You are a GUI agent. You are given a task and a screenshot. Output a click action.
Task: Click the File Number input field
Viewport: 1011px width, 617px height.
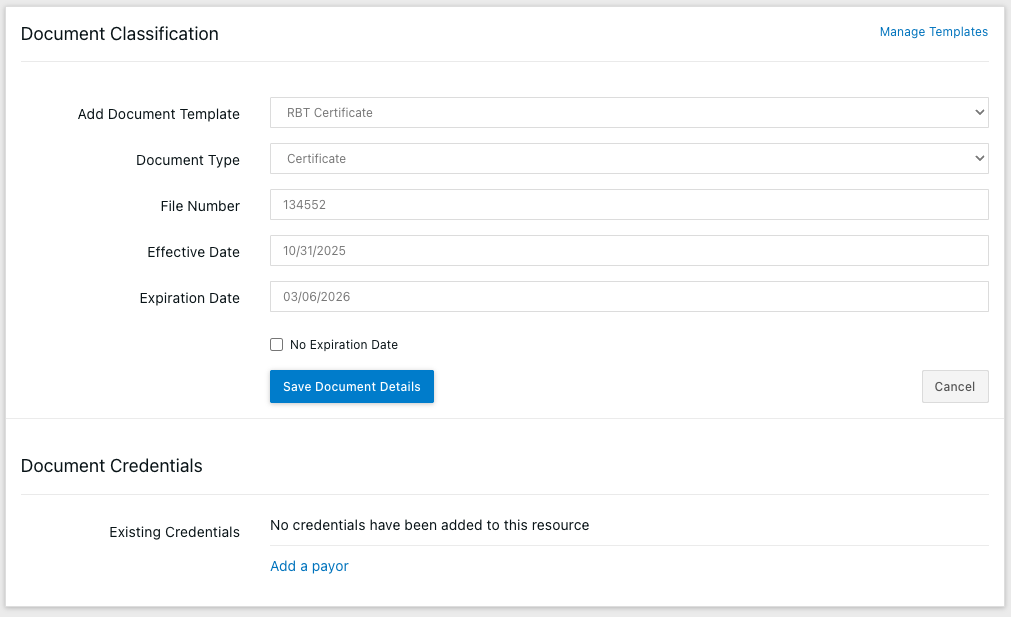629,204
